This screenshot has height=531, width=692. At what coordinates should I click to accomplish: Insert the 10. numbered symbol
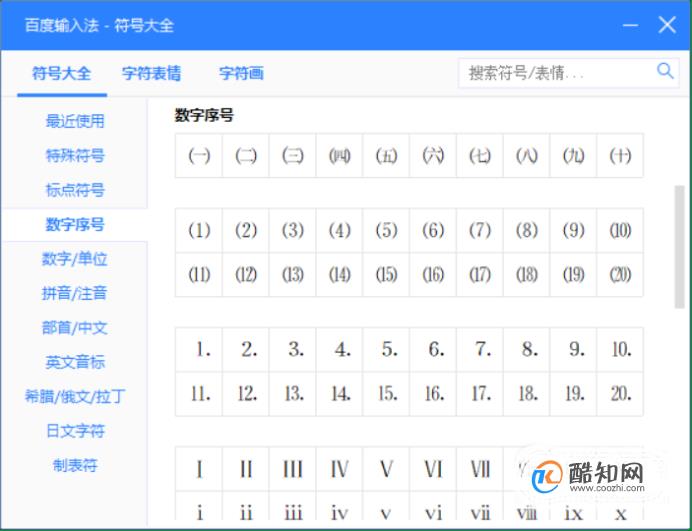(x=620, y=350)
